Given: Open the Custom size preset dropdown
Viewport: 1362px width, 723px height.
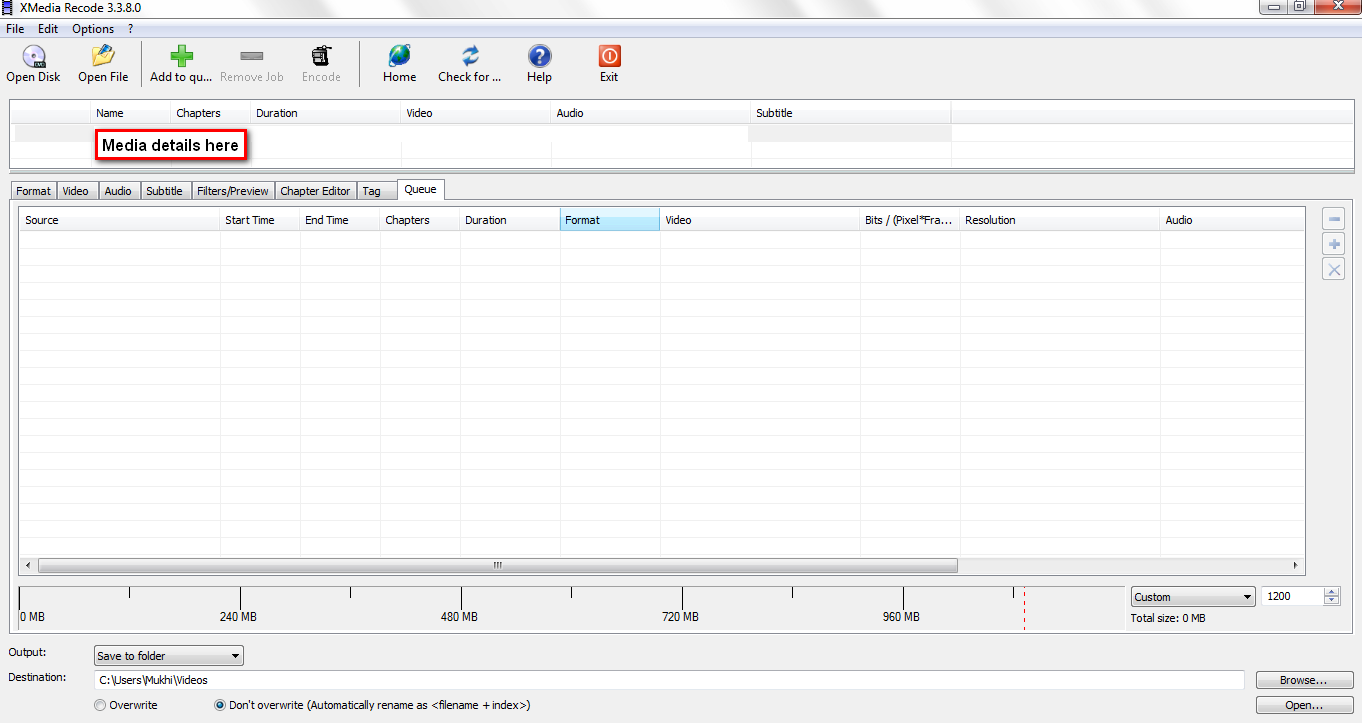Looking at the screenshot, I should 1193,597.
